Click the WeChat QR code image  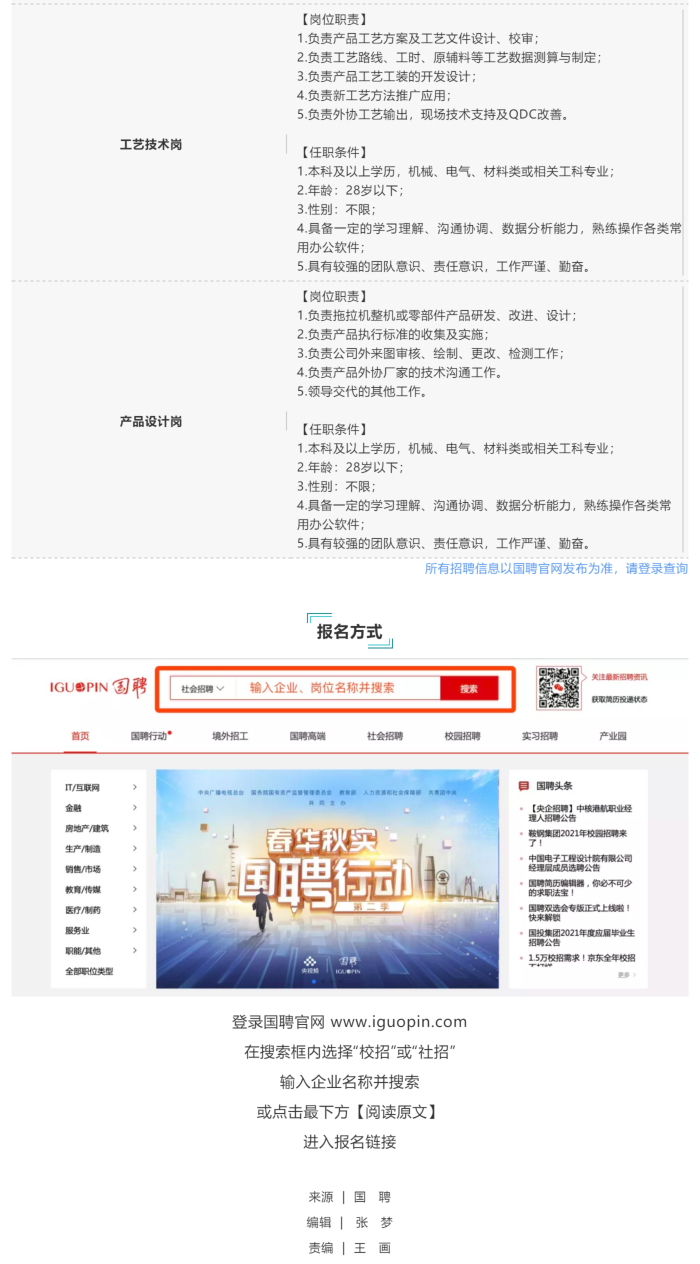[558, 688]
